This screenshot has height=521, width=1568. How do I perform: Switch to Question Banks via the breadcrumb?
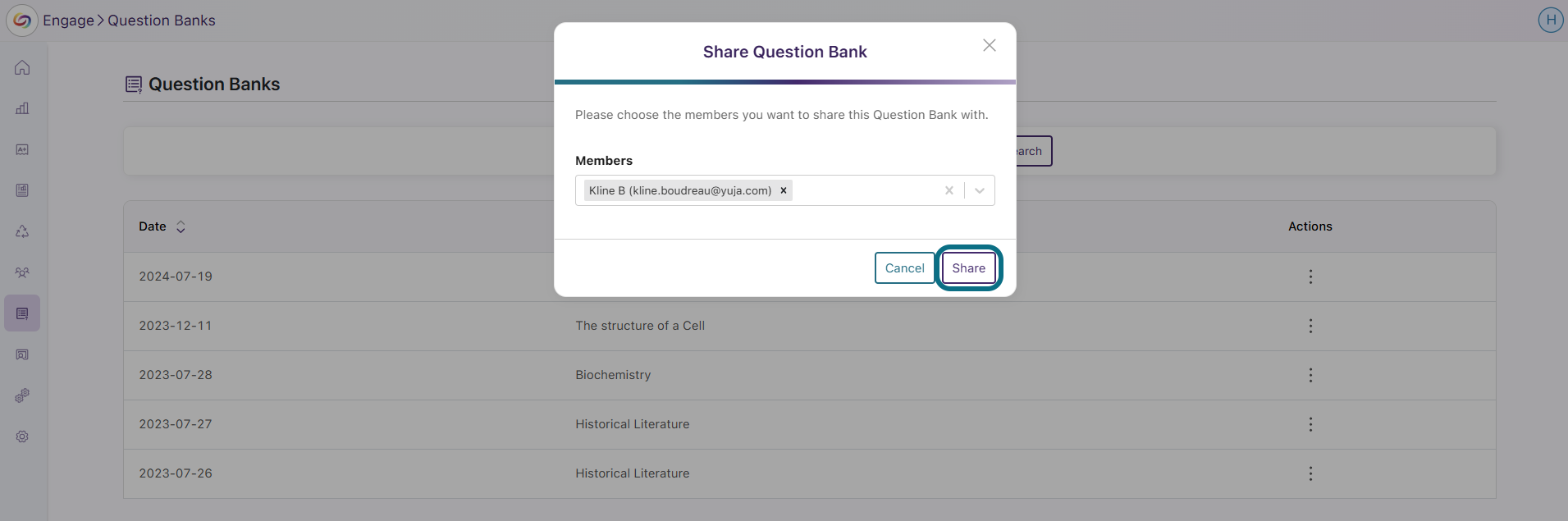tap(161, 20)
